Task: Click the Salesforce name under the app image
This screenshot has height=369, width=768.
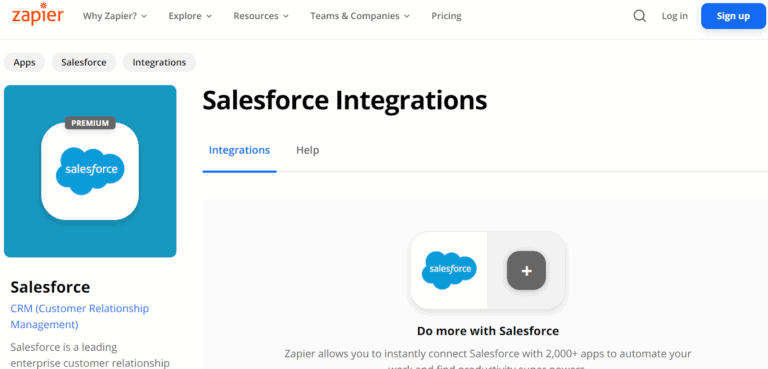Action: click(50, 287)
